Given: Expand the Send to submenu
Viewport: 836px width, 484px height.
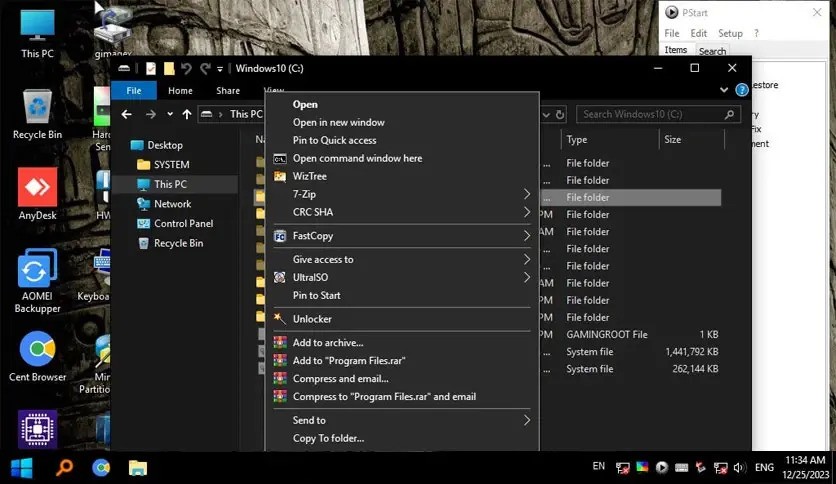Looking at the screenshot, I should [x=527, y=420].
